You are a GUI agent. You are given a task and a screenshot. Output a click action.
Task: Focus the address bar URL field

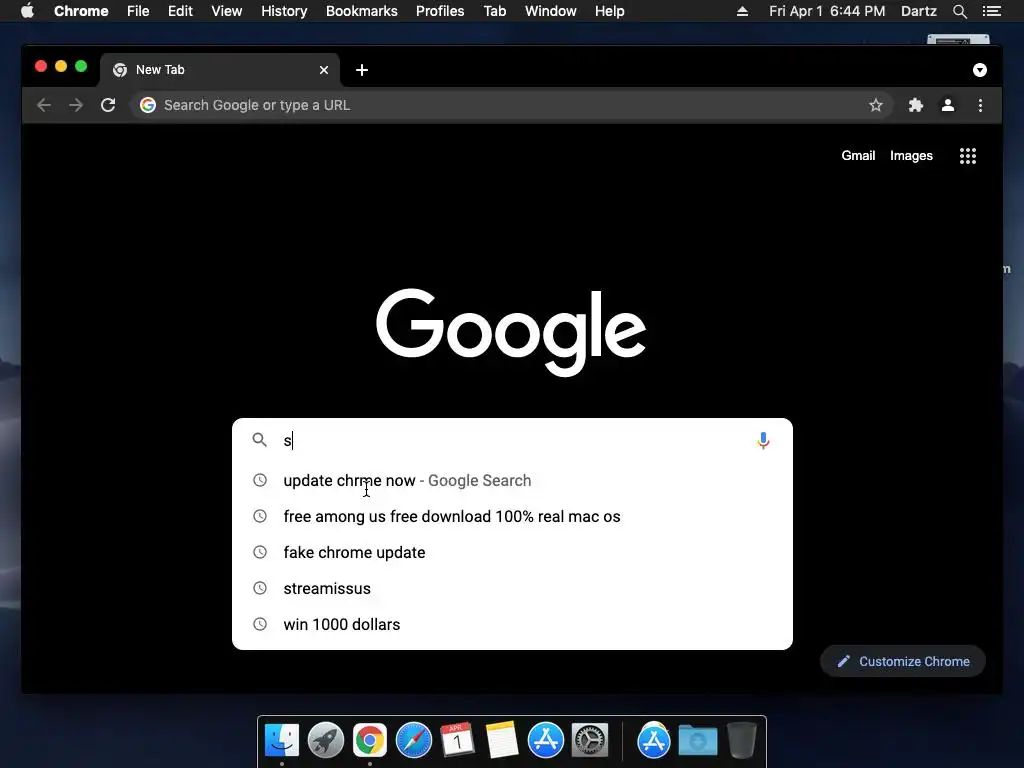511,105
